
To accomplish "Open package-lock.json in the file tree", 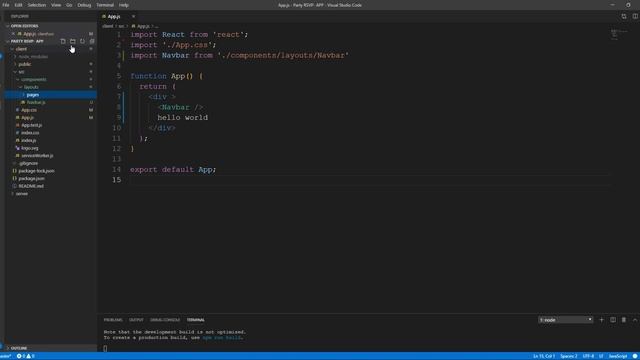I will (36, 171).
